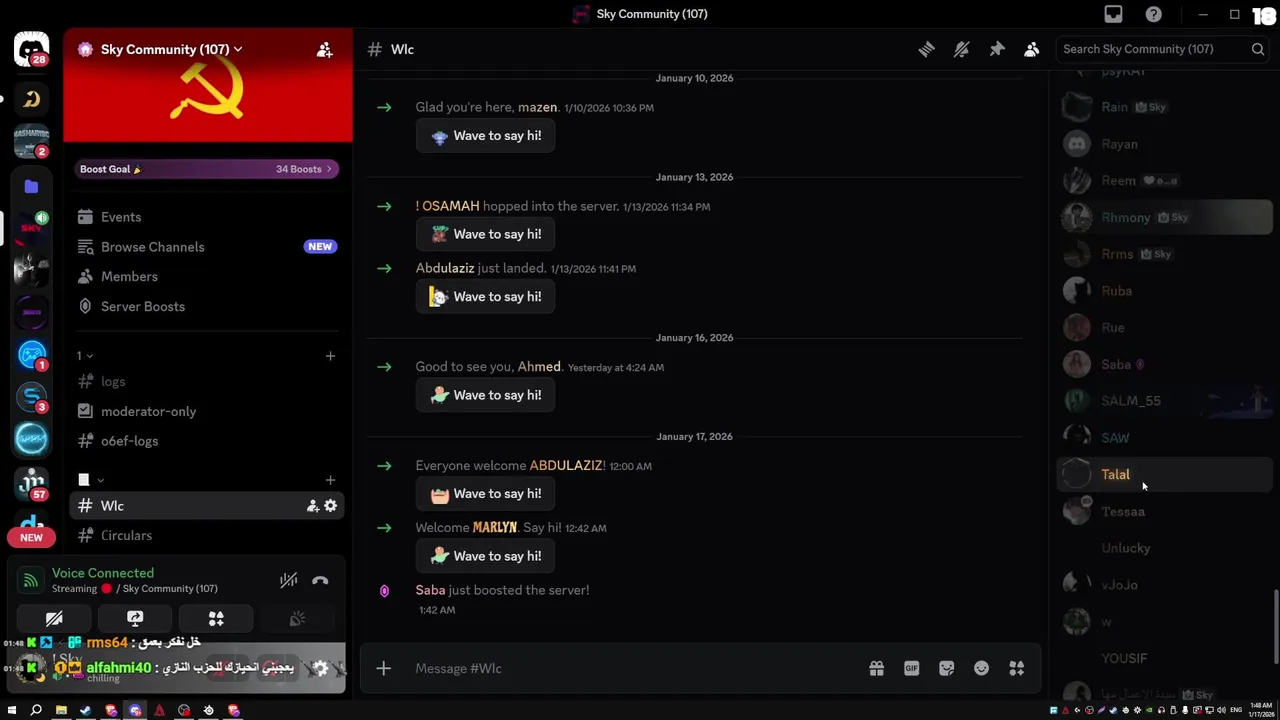Toggle screen share streaming button
Screen dimensions: 1280x720
click(135, 619)
